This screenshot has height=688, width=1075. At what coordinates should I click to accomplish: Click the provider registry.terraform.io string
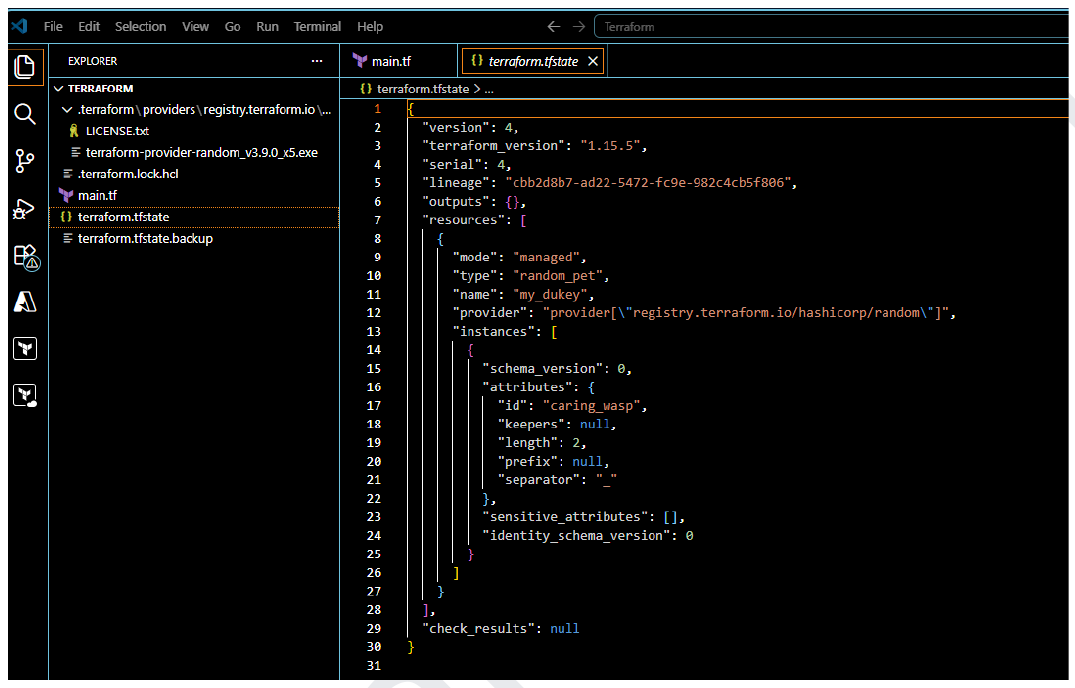(x=746, y=313)
